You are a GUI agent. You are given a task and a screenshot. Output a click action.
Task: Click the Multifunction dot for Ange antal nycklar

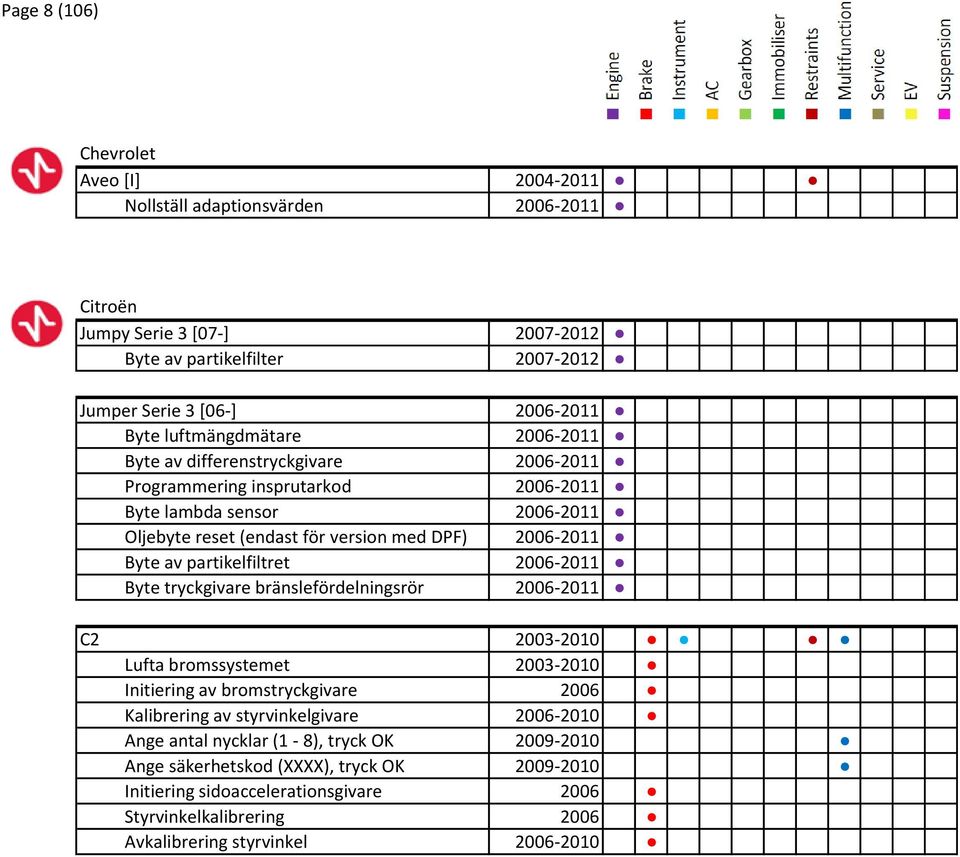click(x=845, y=741)
